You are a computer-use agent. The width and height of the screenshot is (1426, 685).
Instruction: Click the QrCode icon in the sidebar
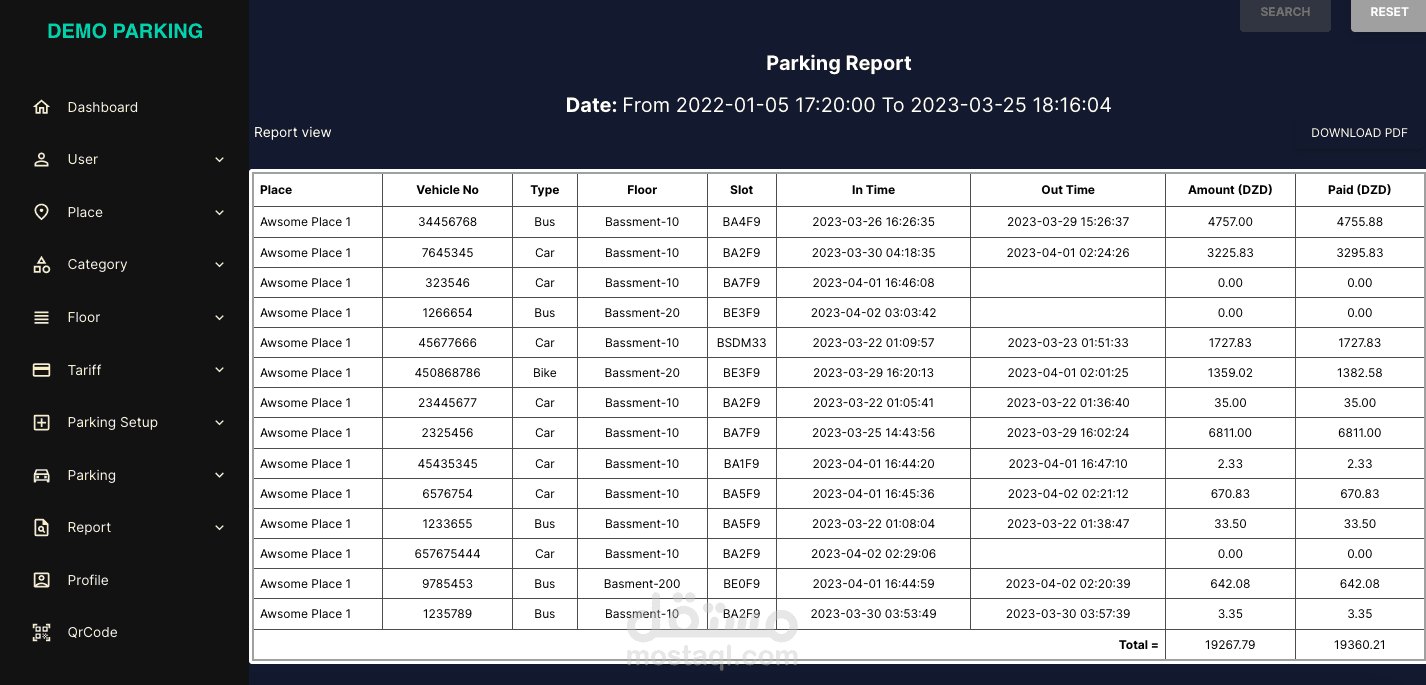point(41,632)
